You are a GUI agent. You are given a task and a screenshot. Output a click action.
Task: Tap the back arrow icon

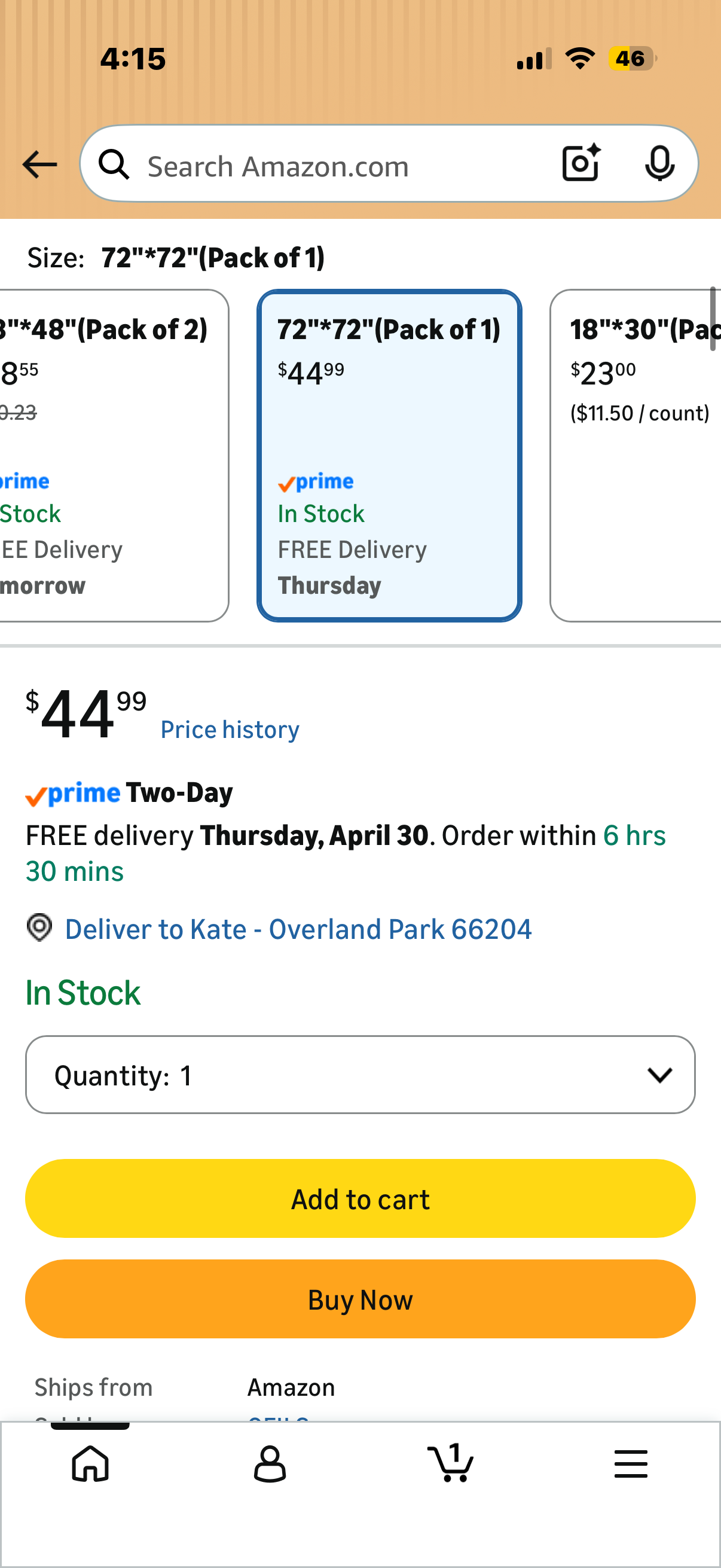pos(39,165)
